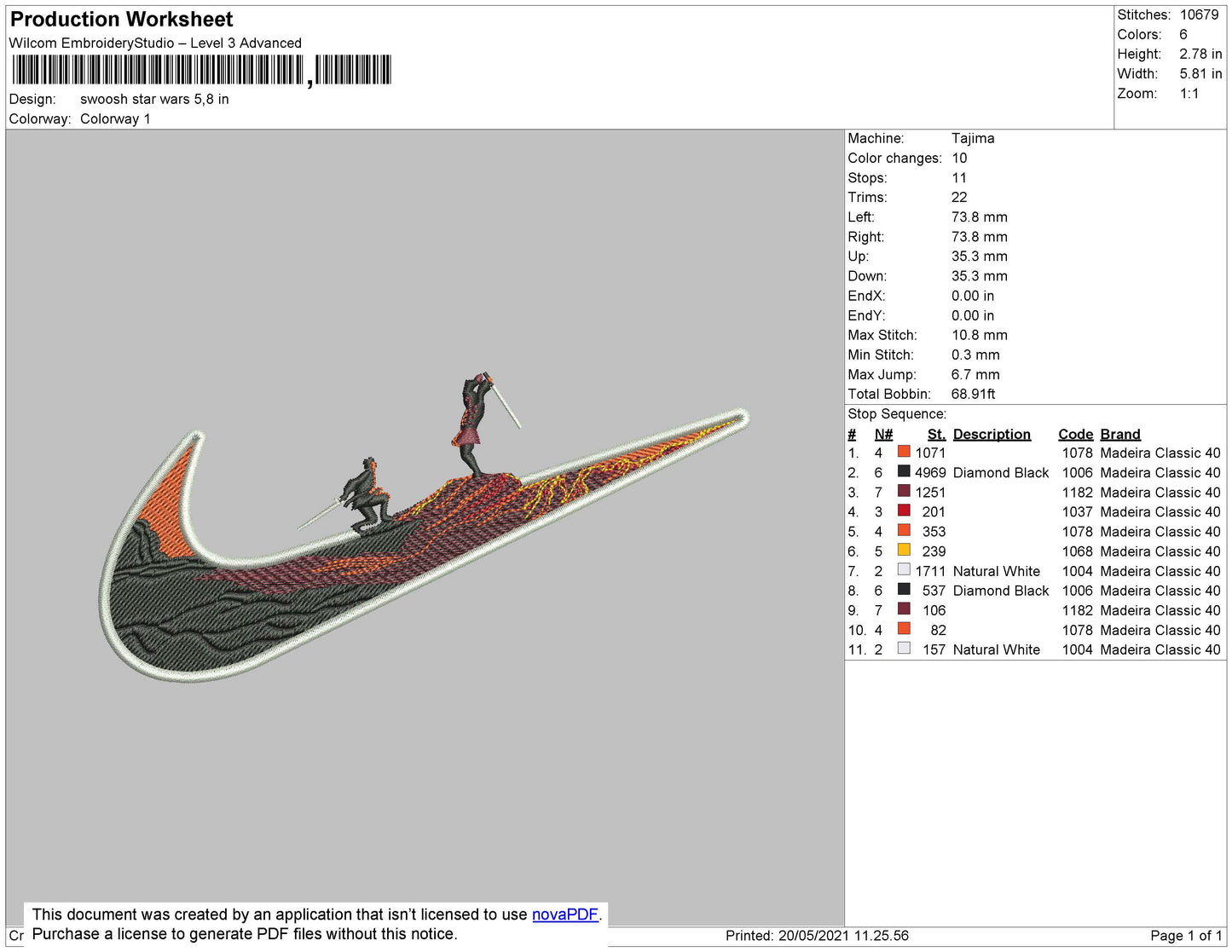Click the Stitches count 10679
The image size is (1232, 952).
[1199, 14]
